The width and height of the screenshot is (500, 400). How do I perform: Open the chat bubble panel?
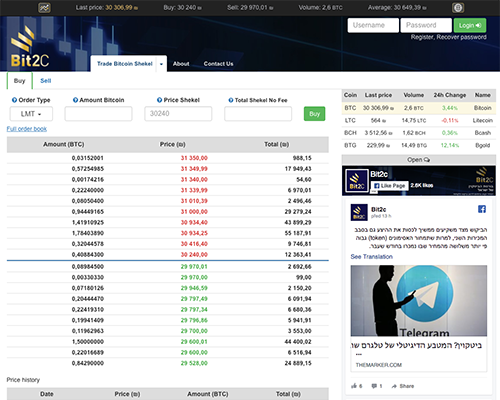point(419,160)
